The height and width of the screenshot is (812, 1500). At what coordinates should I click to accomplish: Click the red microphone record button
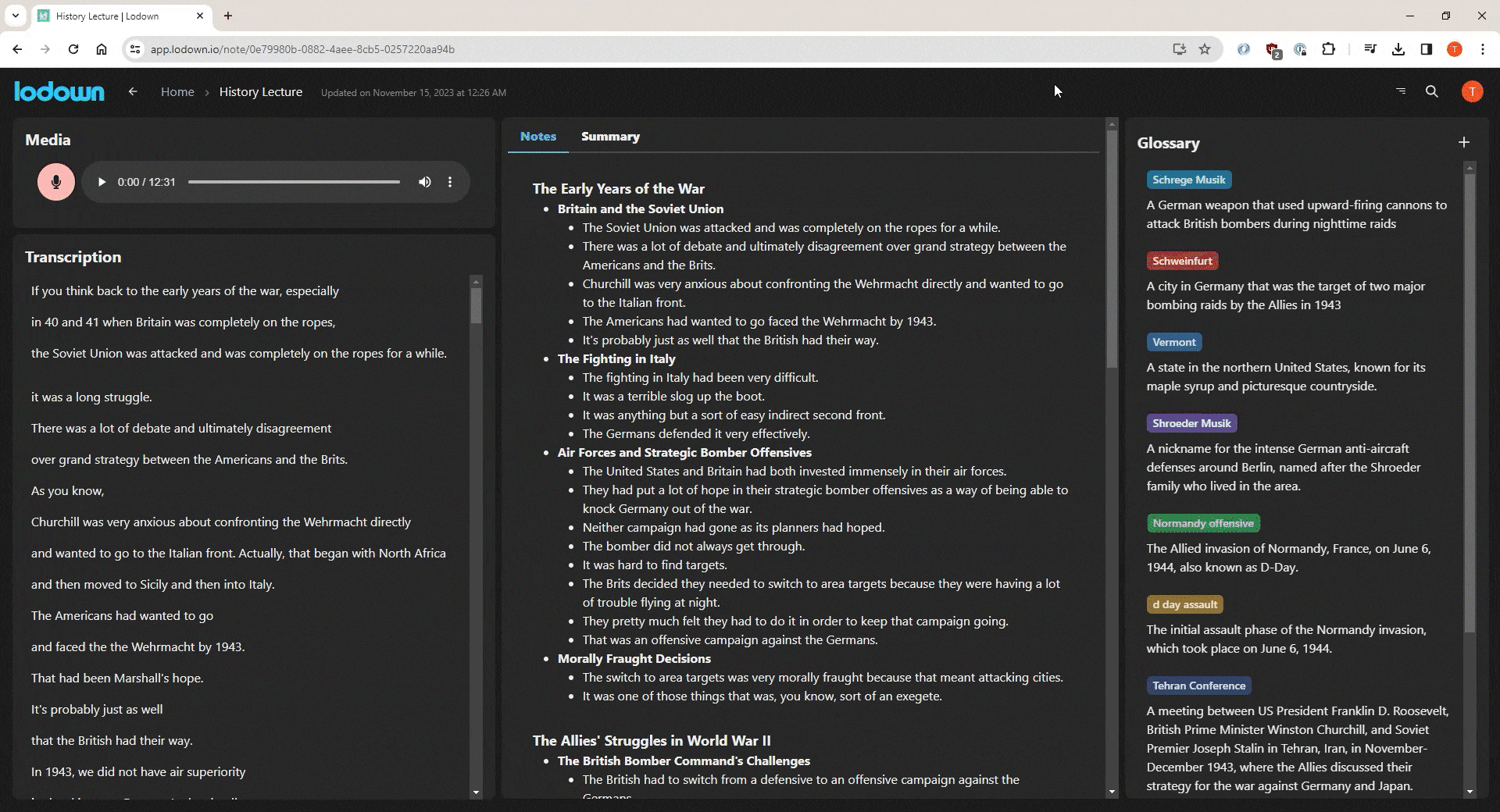click(x=56, y=182)
